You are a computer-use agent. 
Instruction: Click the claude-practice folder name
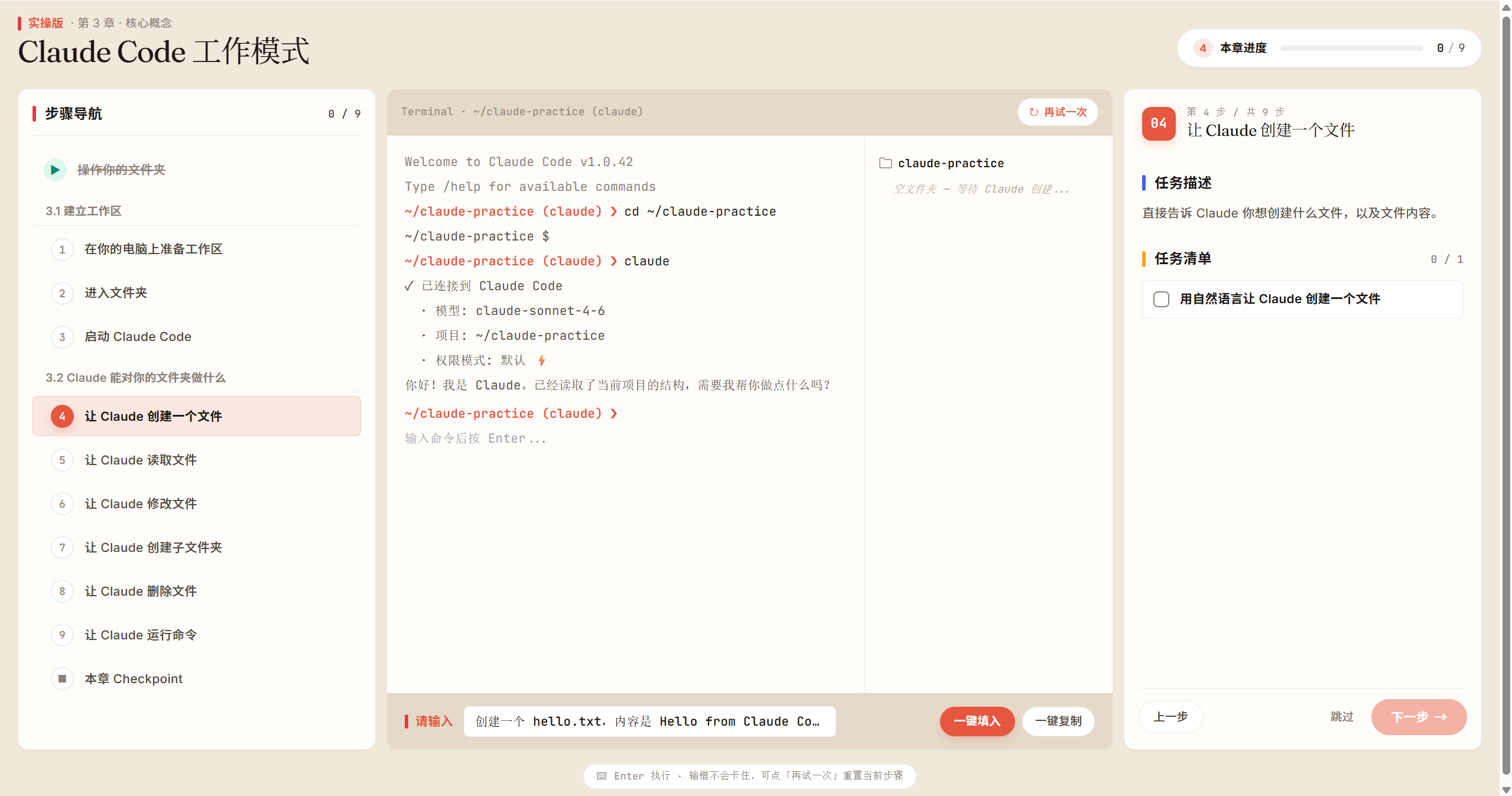click(x=951, y=163)
